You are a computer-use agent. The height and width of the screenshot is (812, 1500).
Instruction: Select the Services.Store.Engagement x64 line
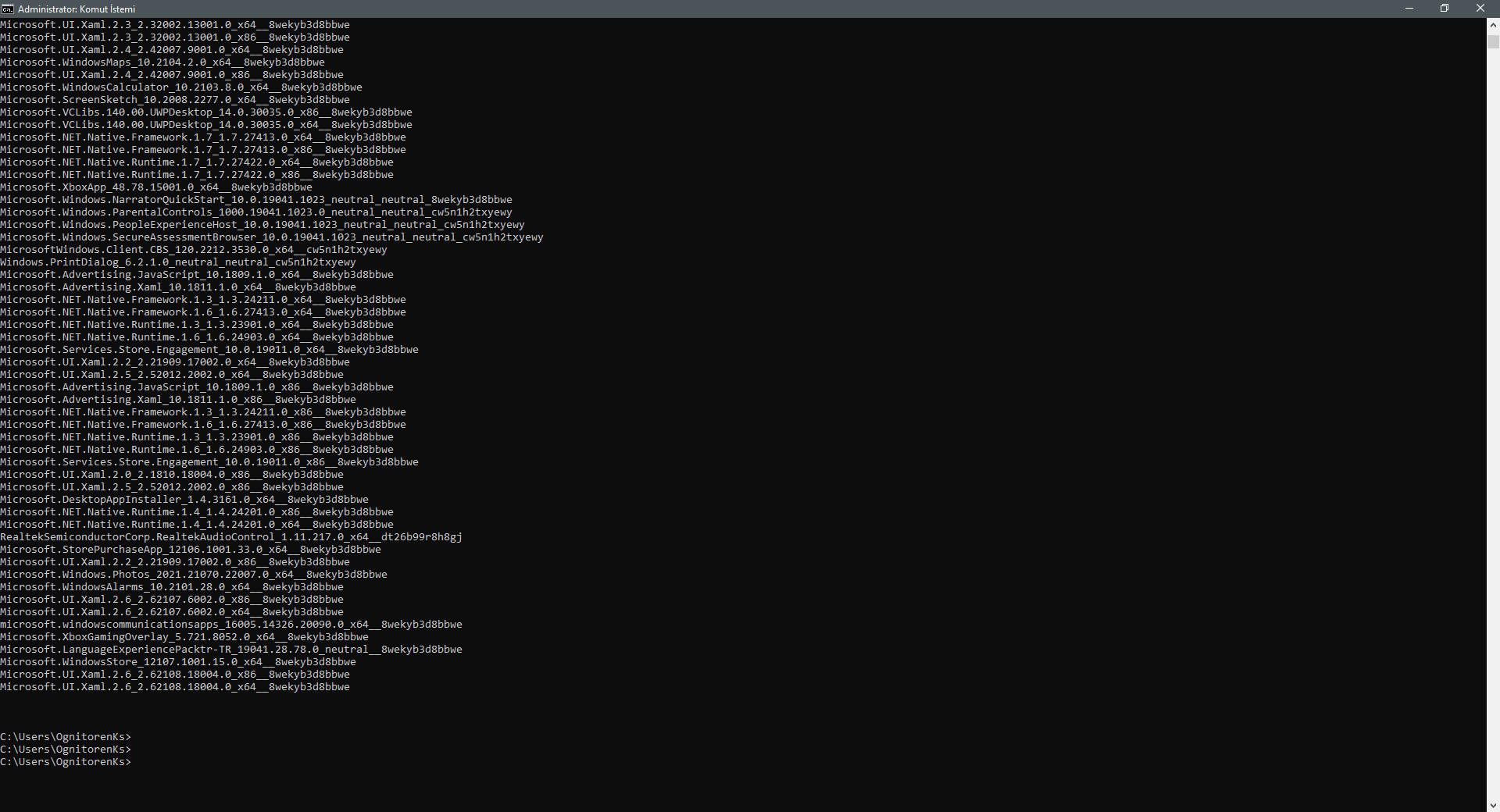tap(209, 350)
